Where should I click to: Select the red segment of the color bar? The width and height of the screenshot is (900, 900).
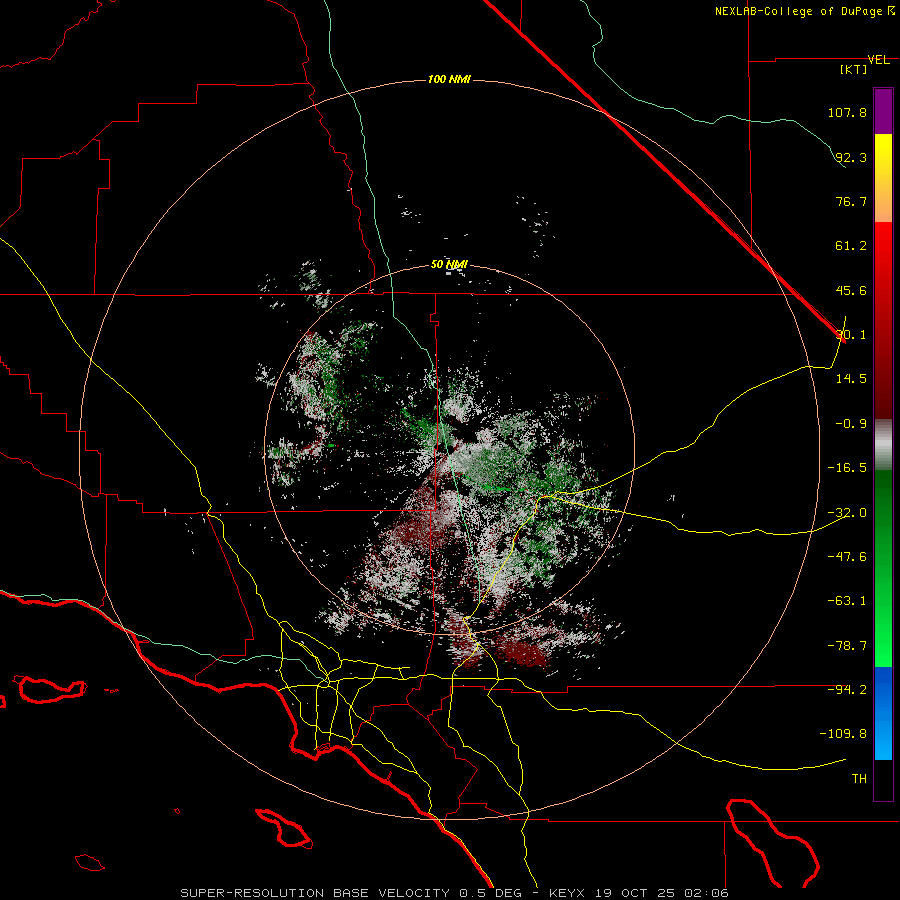coord(883,320)
